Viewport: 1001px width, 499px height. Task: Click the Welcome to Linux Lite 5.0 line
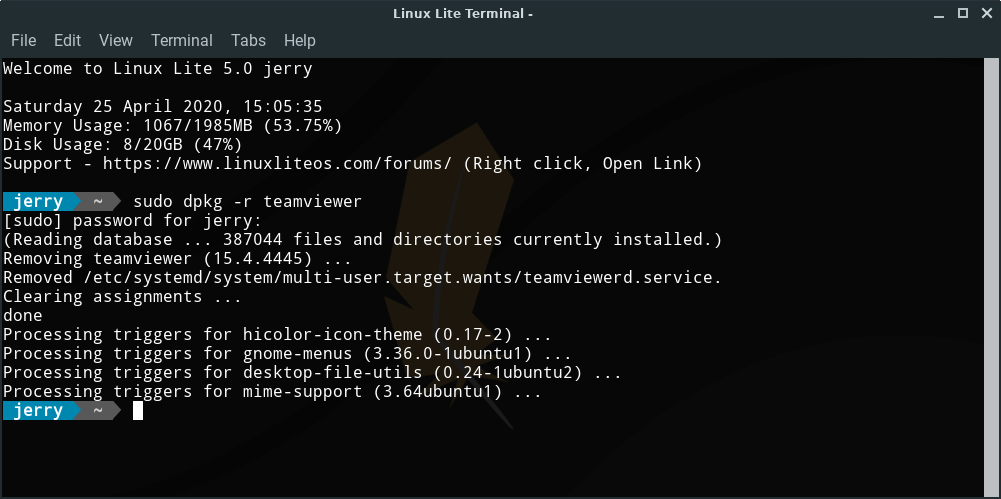[x=158, y=69]
